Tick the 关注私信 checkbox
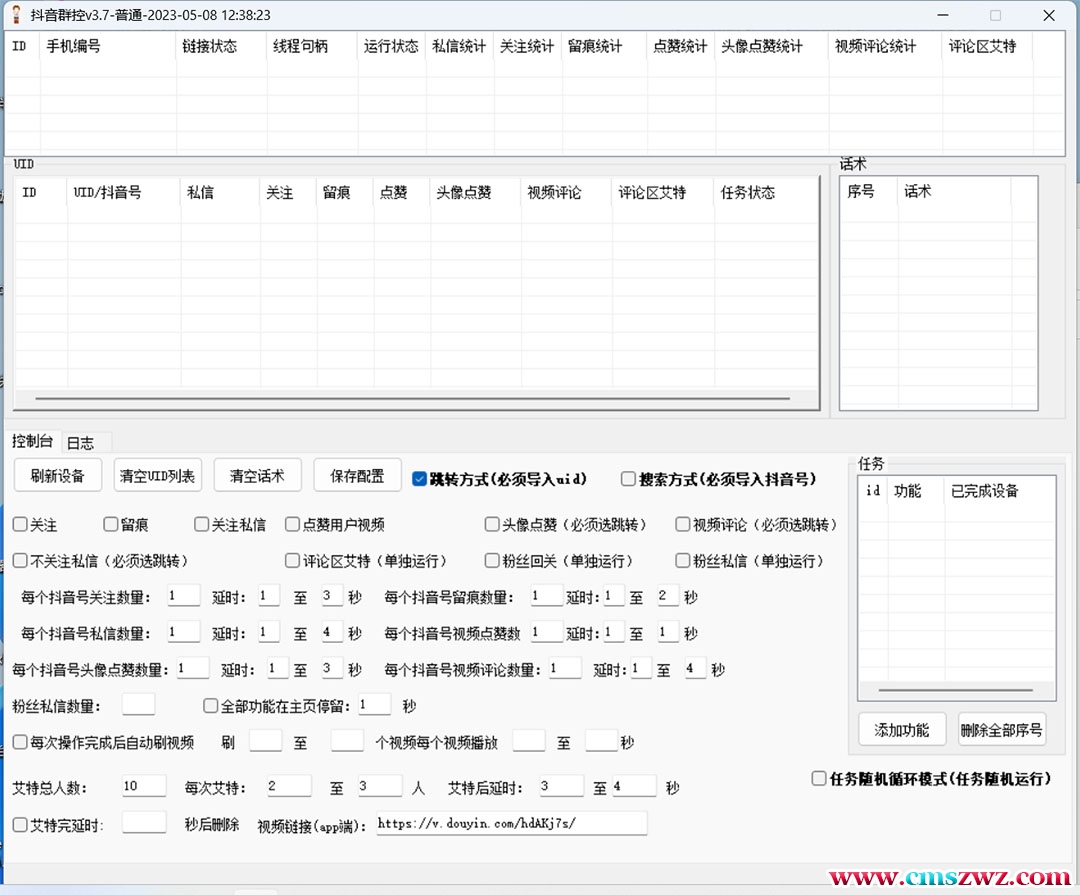1080x895 pixels. (201, 524)
